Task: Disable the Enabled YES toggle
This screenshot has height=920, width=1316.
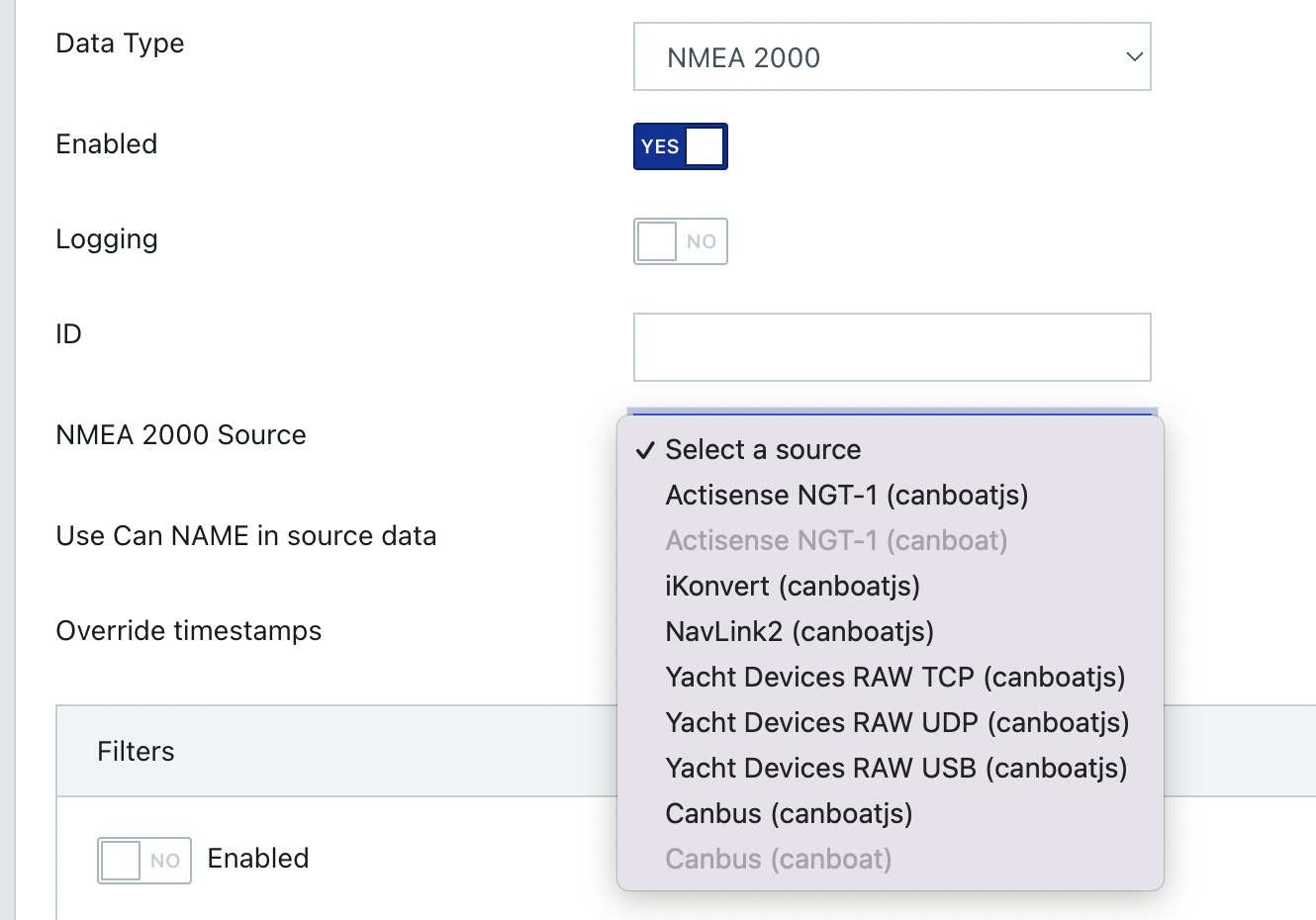Action: pos(680,145)
